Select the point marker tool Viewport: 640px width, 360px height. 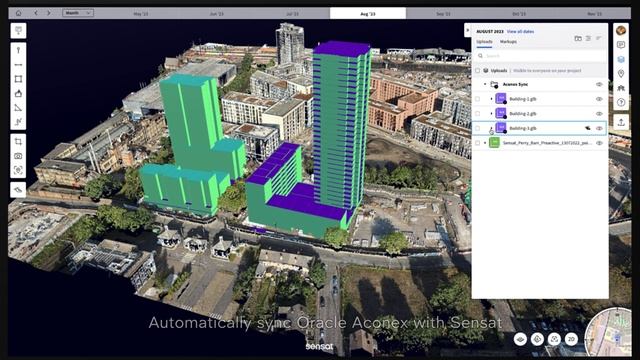[18, 50]
